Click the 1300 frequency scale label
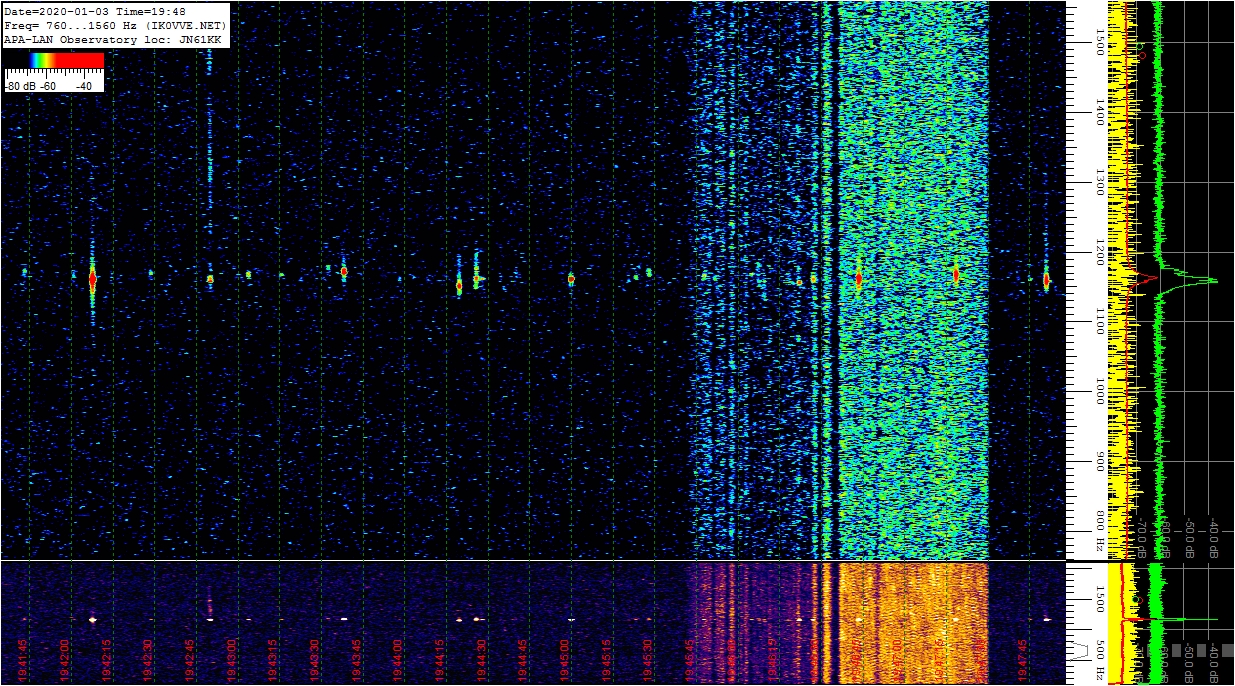 (1099, 180)
